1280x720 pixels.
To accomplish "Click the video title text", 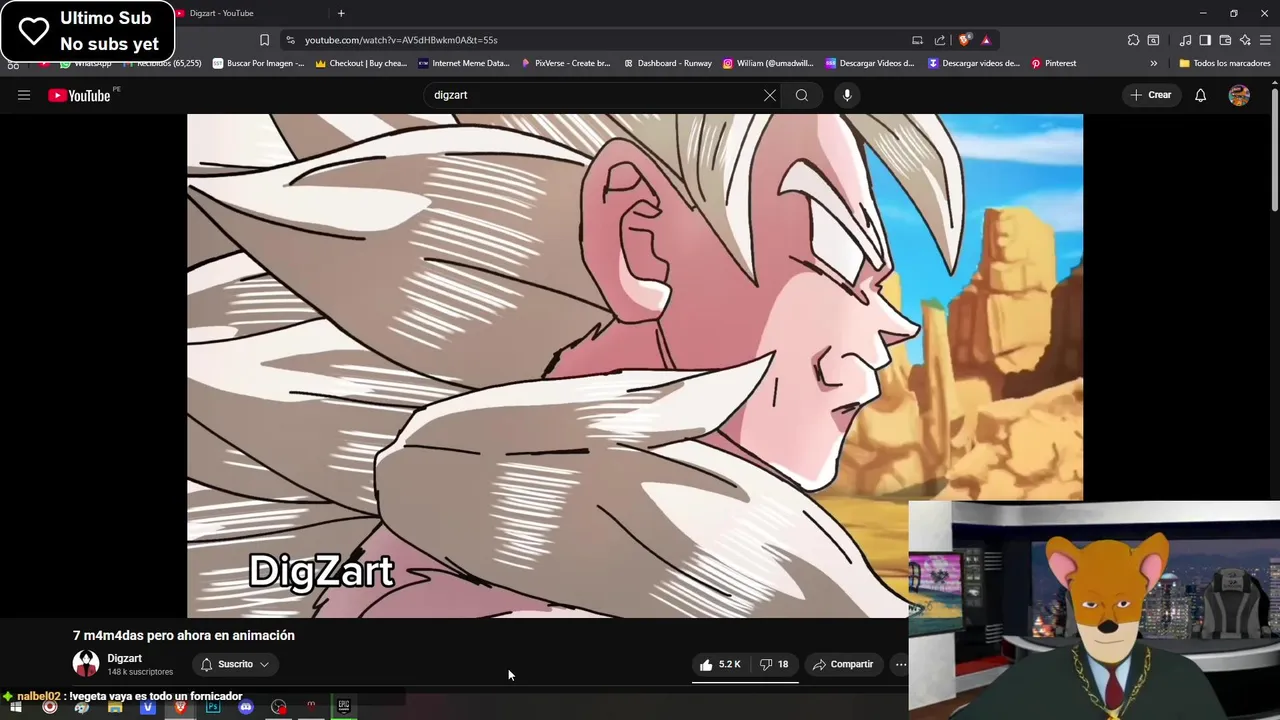I will [x=184, y=635].
